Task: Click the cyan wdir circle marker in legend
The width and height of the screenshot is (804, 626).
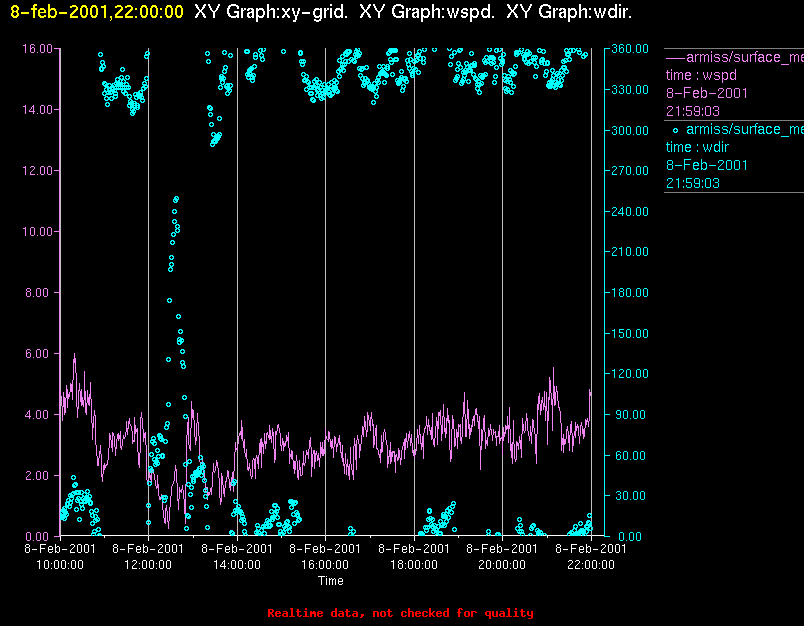Action: tap(675, 130)
